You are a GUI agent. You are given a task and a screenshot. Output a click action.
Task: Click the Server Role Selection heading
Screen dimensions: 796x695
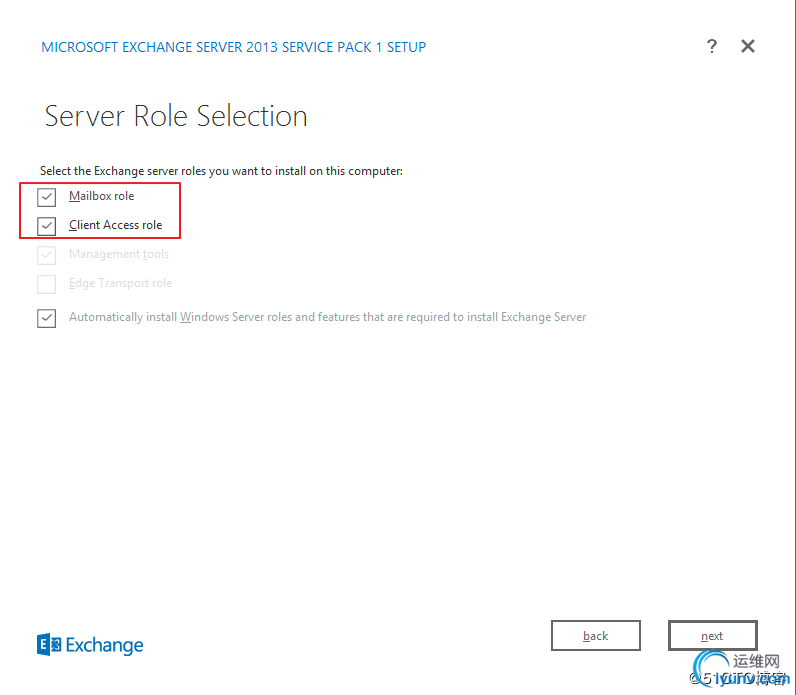click(x=176, y=116)
